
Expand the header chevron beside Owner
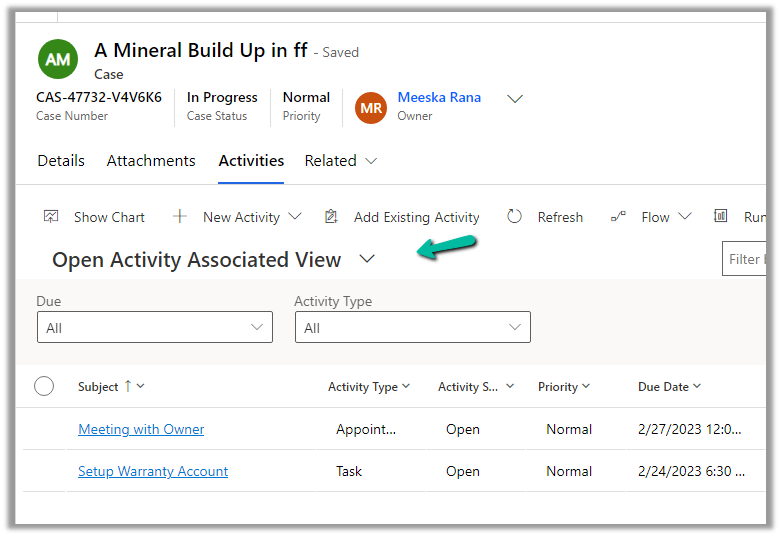515,99
